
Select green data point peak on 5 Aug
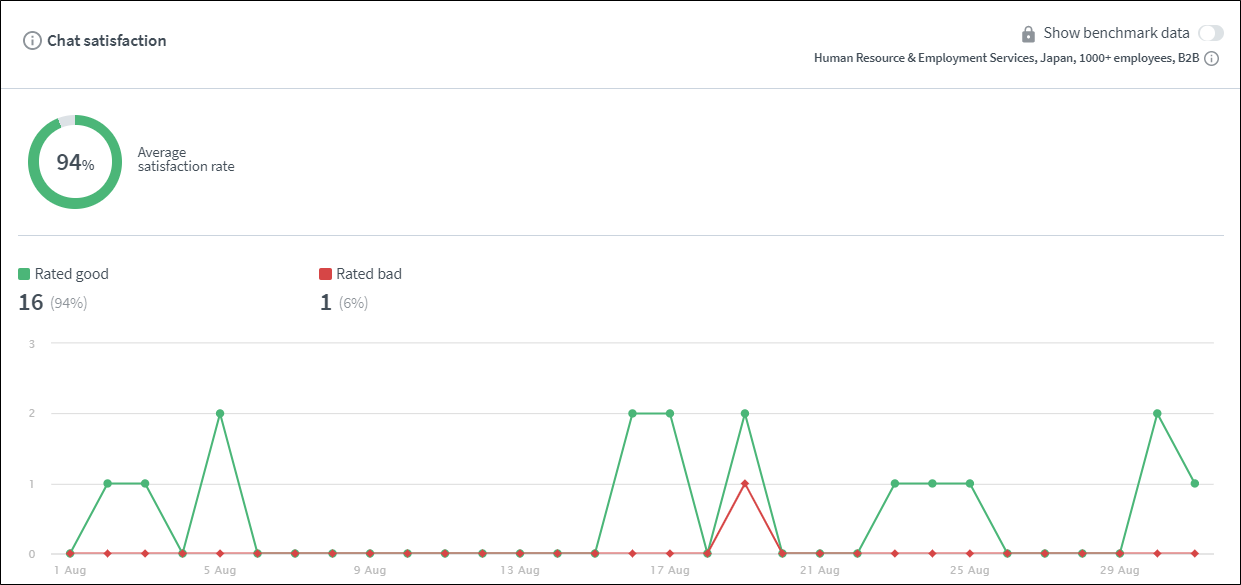pos(220,413)
